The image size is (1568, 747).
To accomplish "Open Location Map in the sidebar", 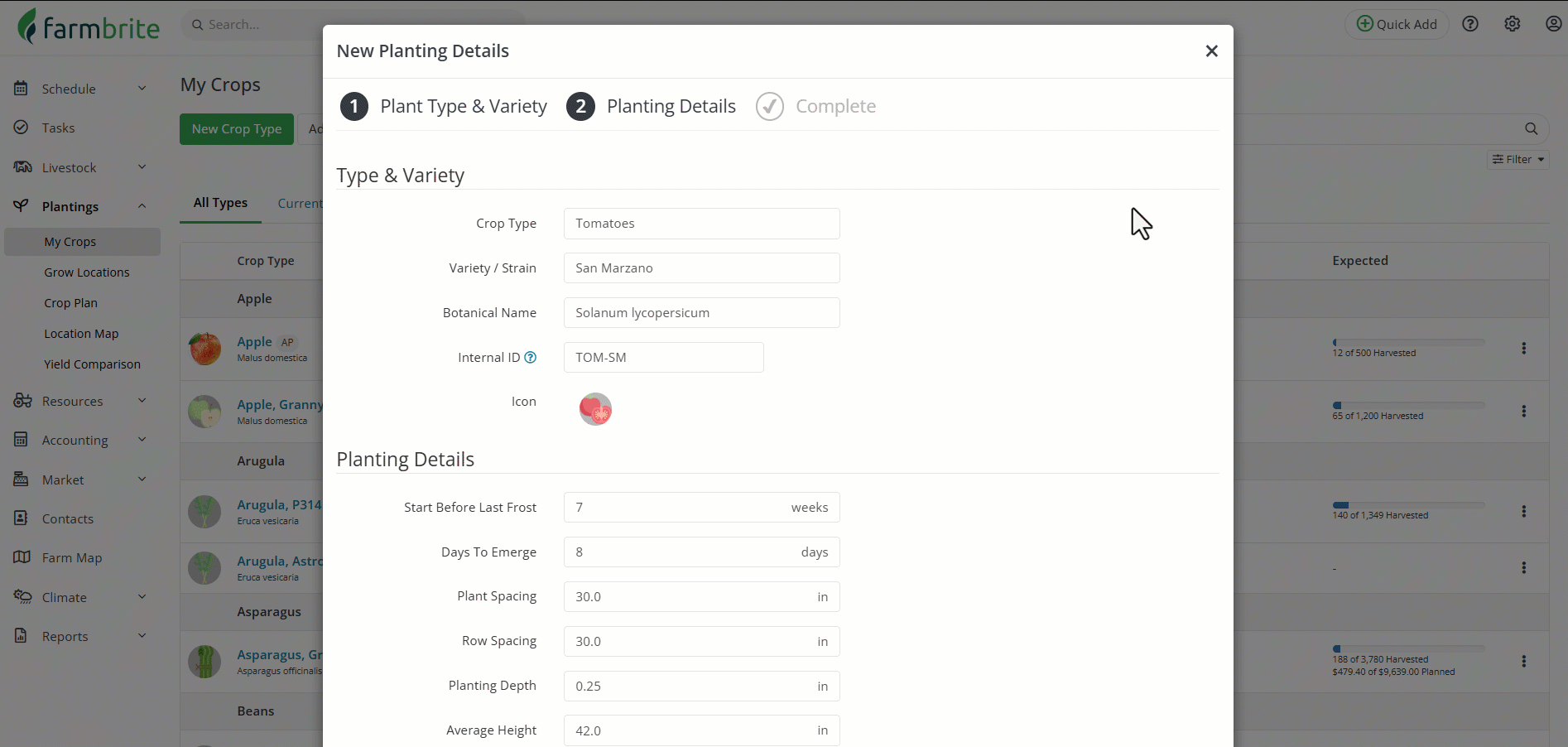I will (x=81, y=334).
